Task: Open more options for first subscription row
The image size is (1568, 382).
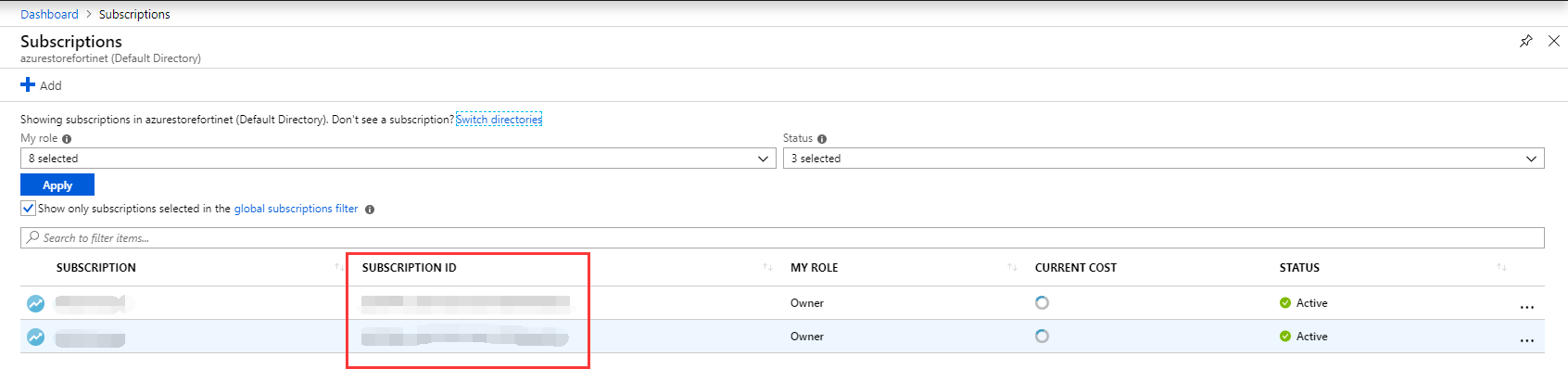Action: pyautogui.click(x=1526, y=306)
